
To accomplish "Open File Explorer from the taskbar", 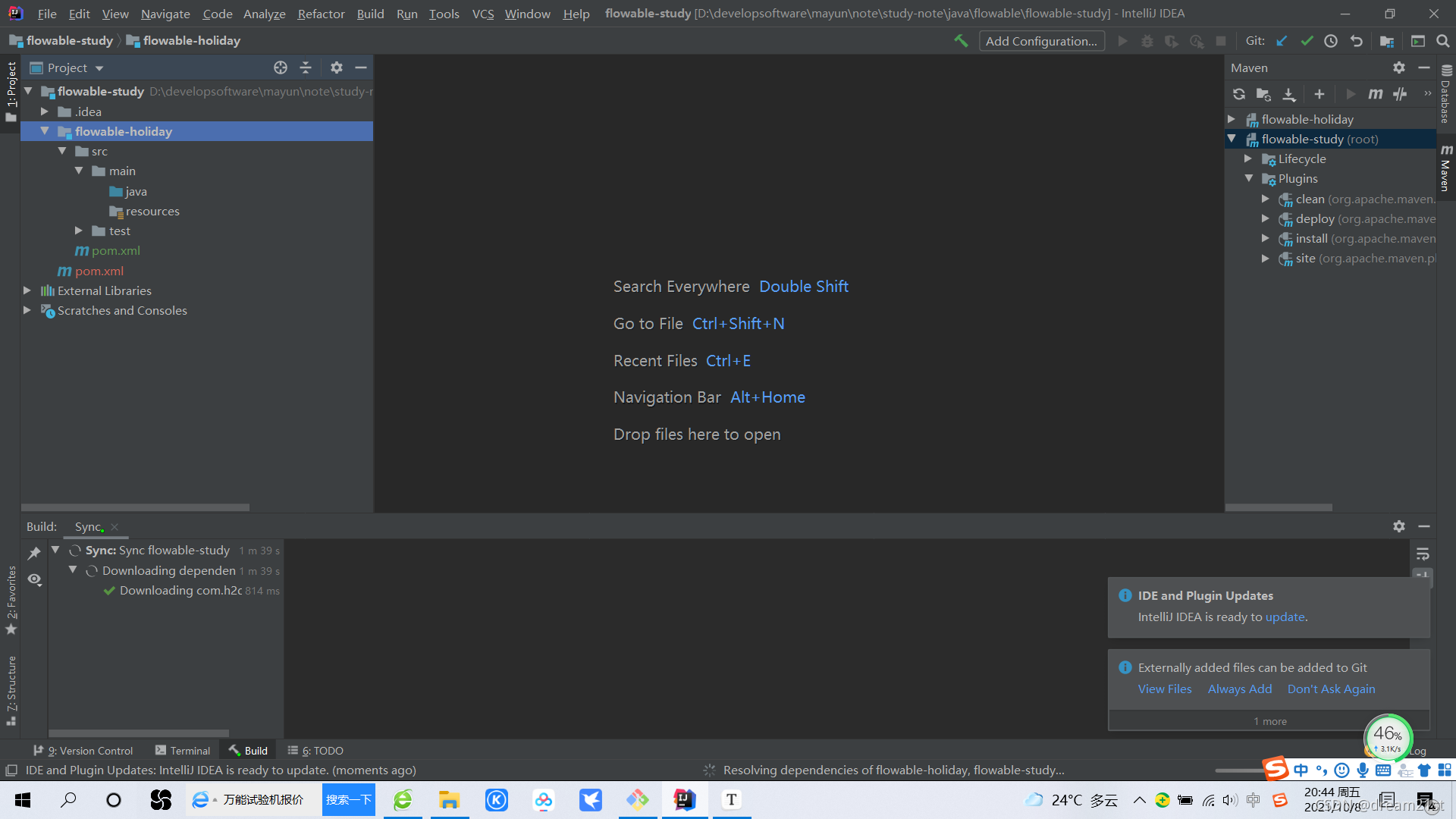I will tap(449, 799).
